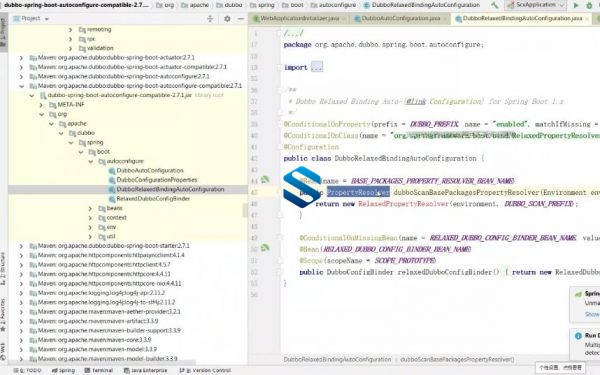The image size is (600, 375).
Task: Expand the folded import block ellipsis
Action: coord(317,67)
